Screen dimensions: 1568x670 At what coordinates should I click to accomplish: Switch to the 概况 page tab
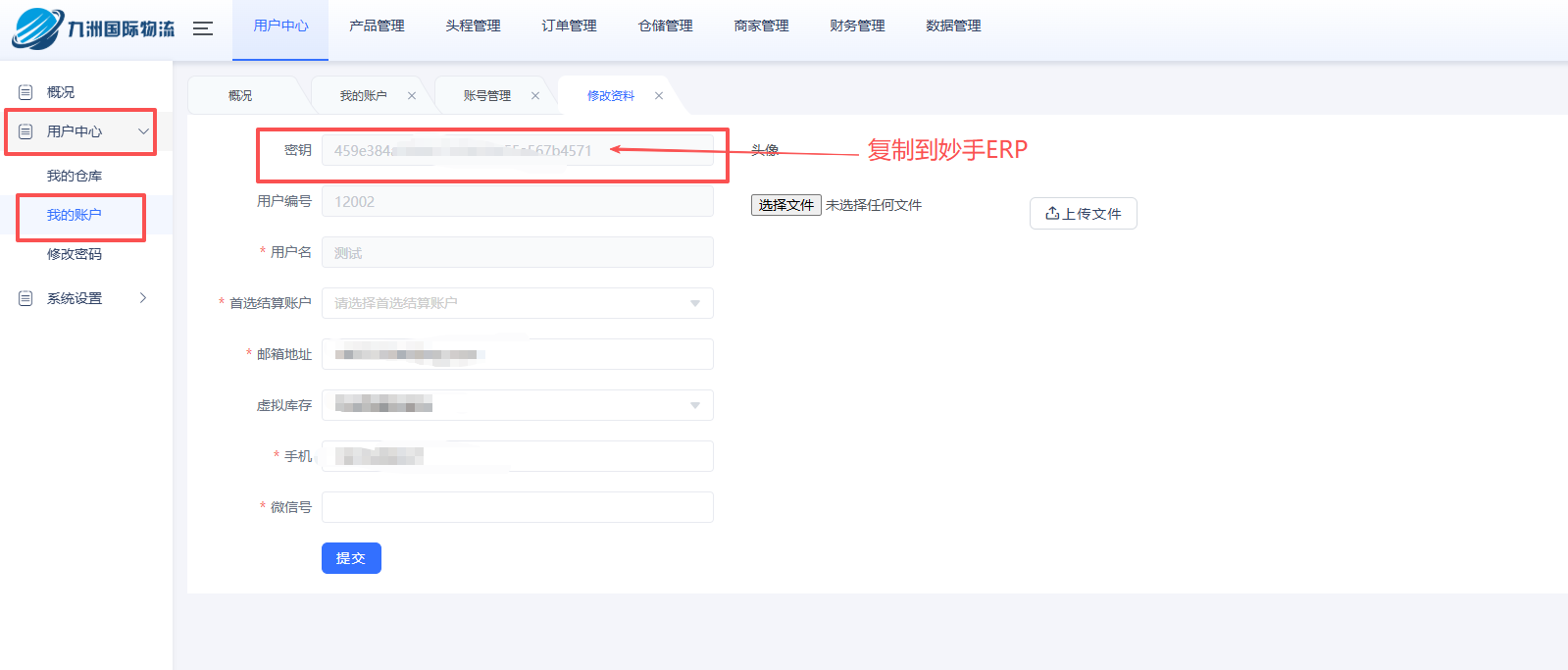(x=240, y=96)
